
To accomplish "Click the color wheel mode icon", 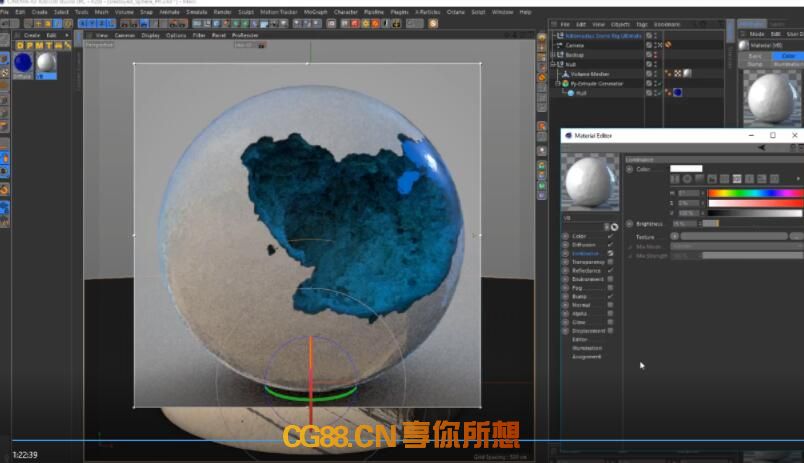I will coord(687,179).
